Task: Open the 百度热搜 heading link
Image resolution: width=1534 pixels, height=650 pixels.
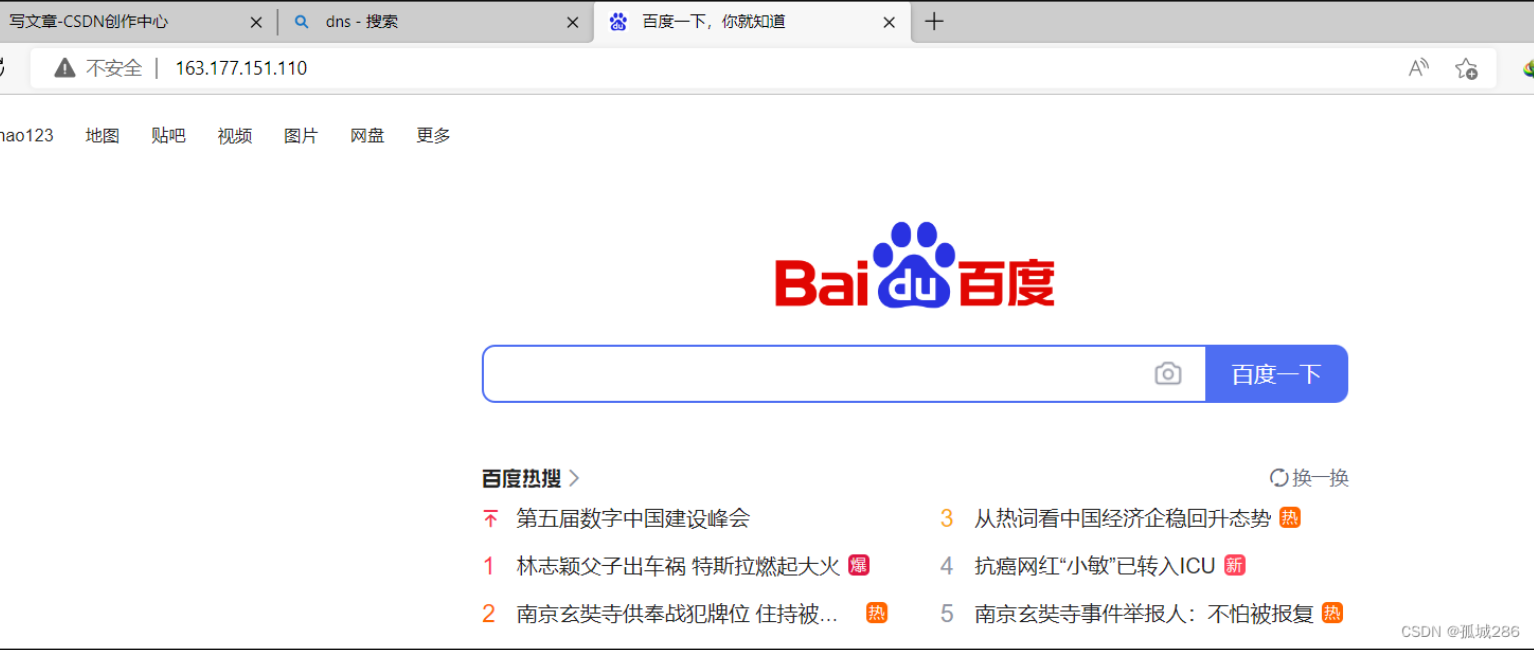Action: [530, 478]
